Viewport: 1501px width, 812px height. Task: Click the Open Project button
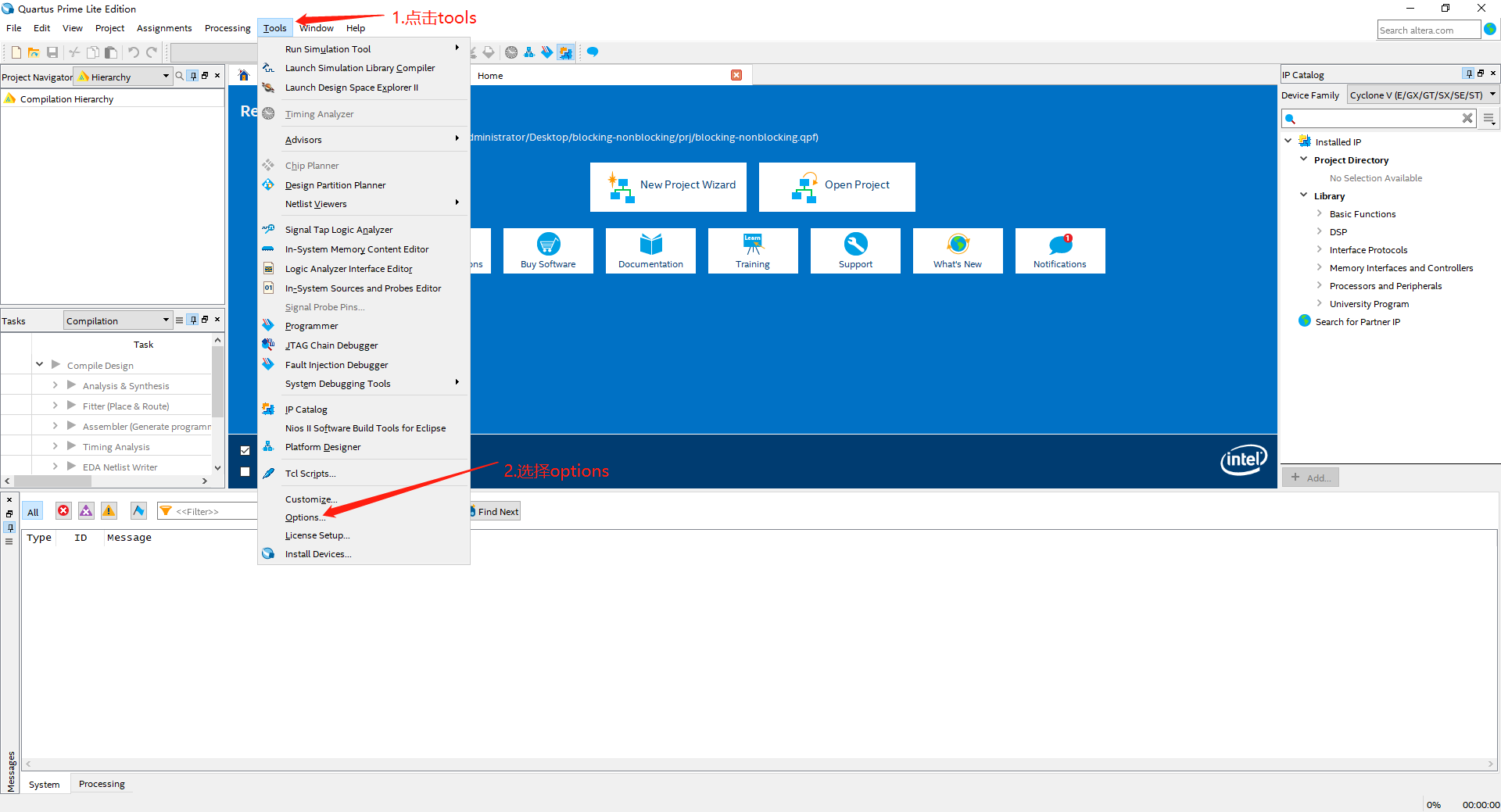(x=837, y=187)
